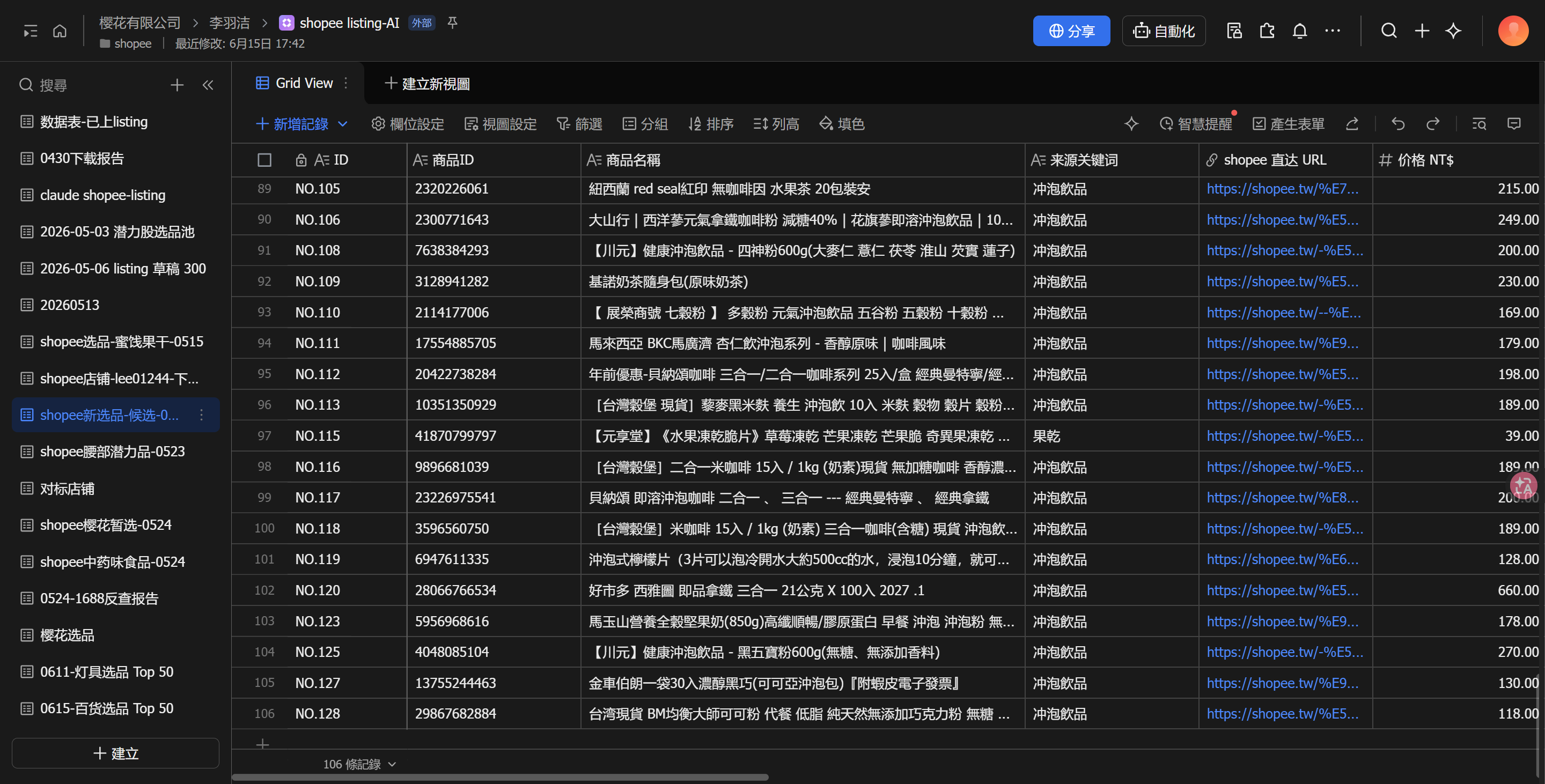This screenshot has width=1545, height=784.
Task: Click the 建立 button at sidebar bottom
Action: pos(116,753)
